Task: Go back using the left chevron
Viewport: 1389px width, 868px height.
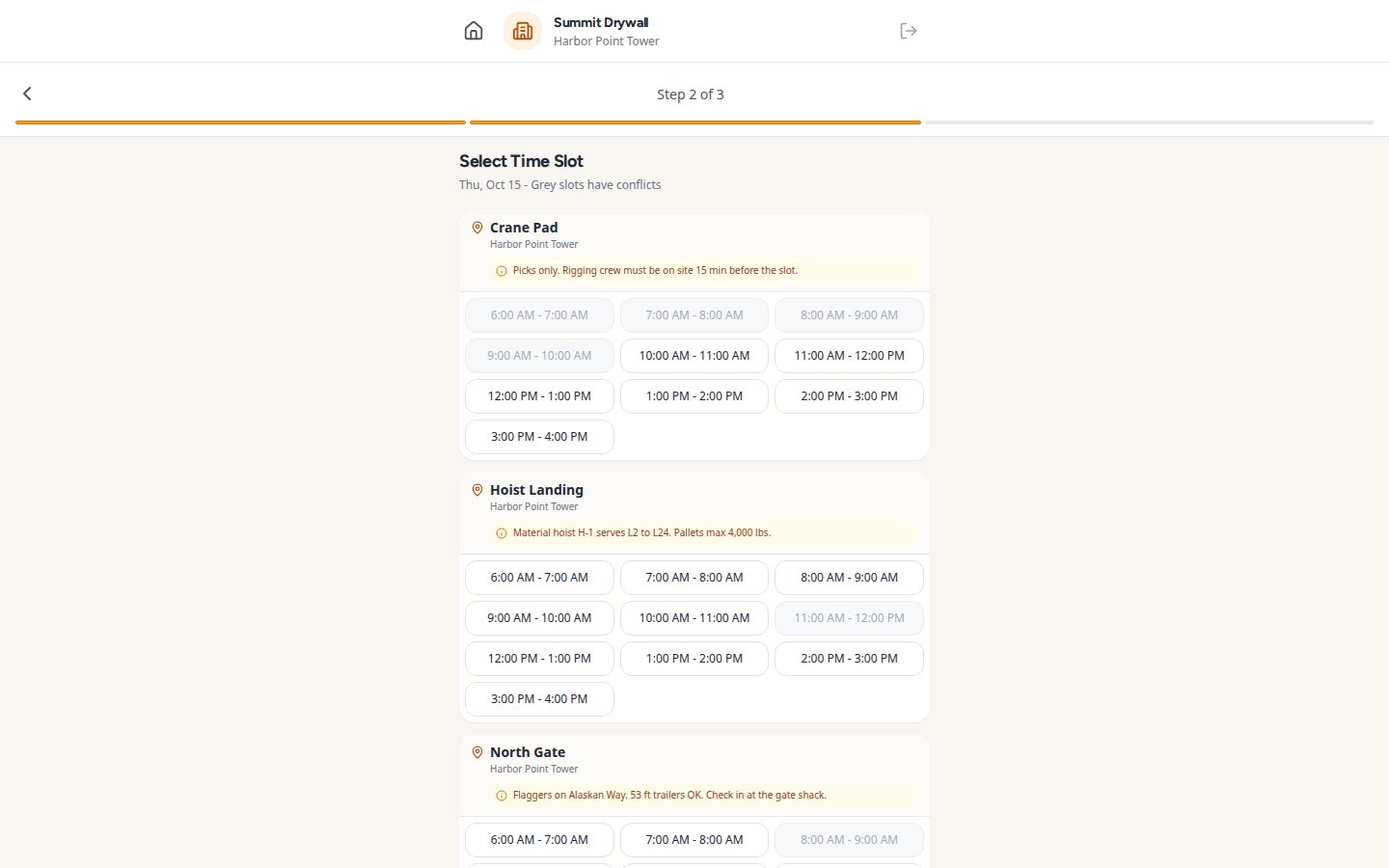Action: (27, 94)
